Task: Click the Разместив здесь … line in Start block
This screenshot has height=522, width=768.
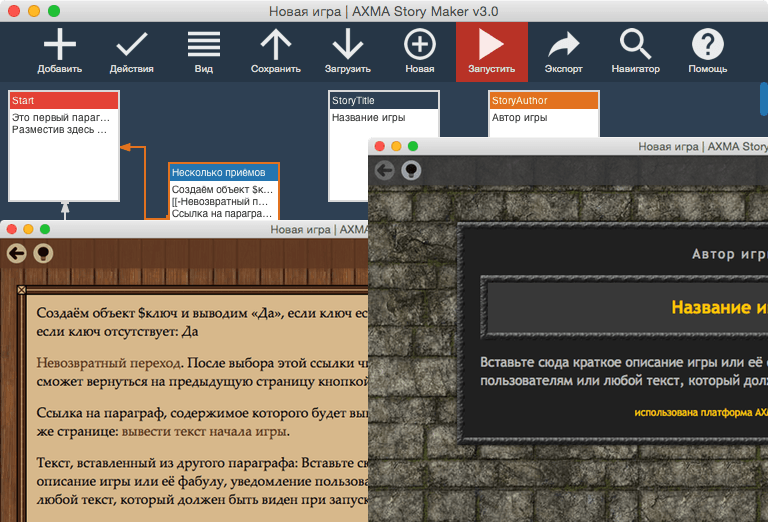Action: [59, 130]
